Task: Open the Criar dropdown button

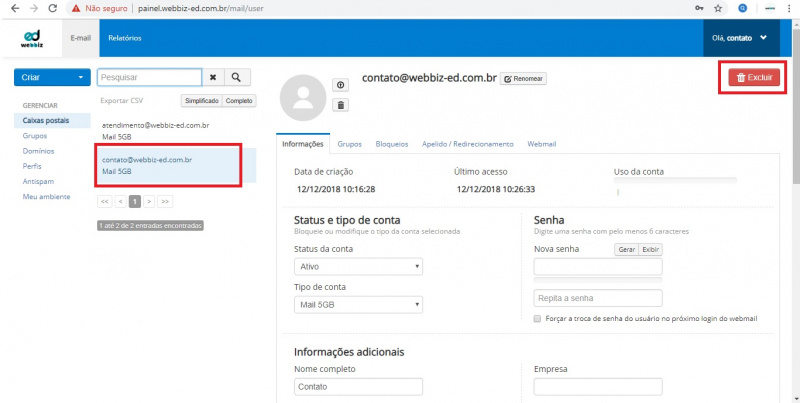Action: coord(52,77)
